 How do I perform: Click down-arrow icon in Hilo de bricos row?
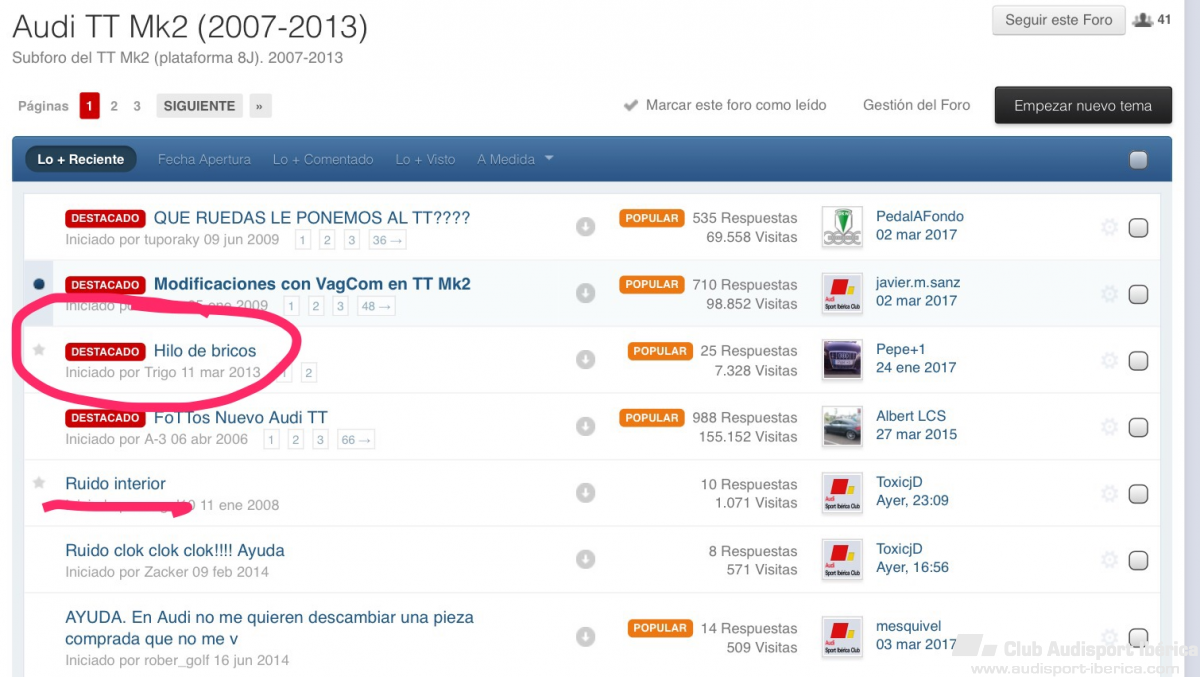click(x=586, y=359)
